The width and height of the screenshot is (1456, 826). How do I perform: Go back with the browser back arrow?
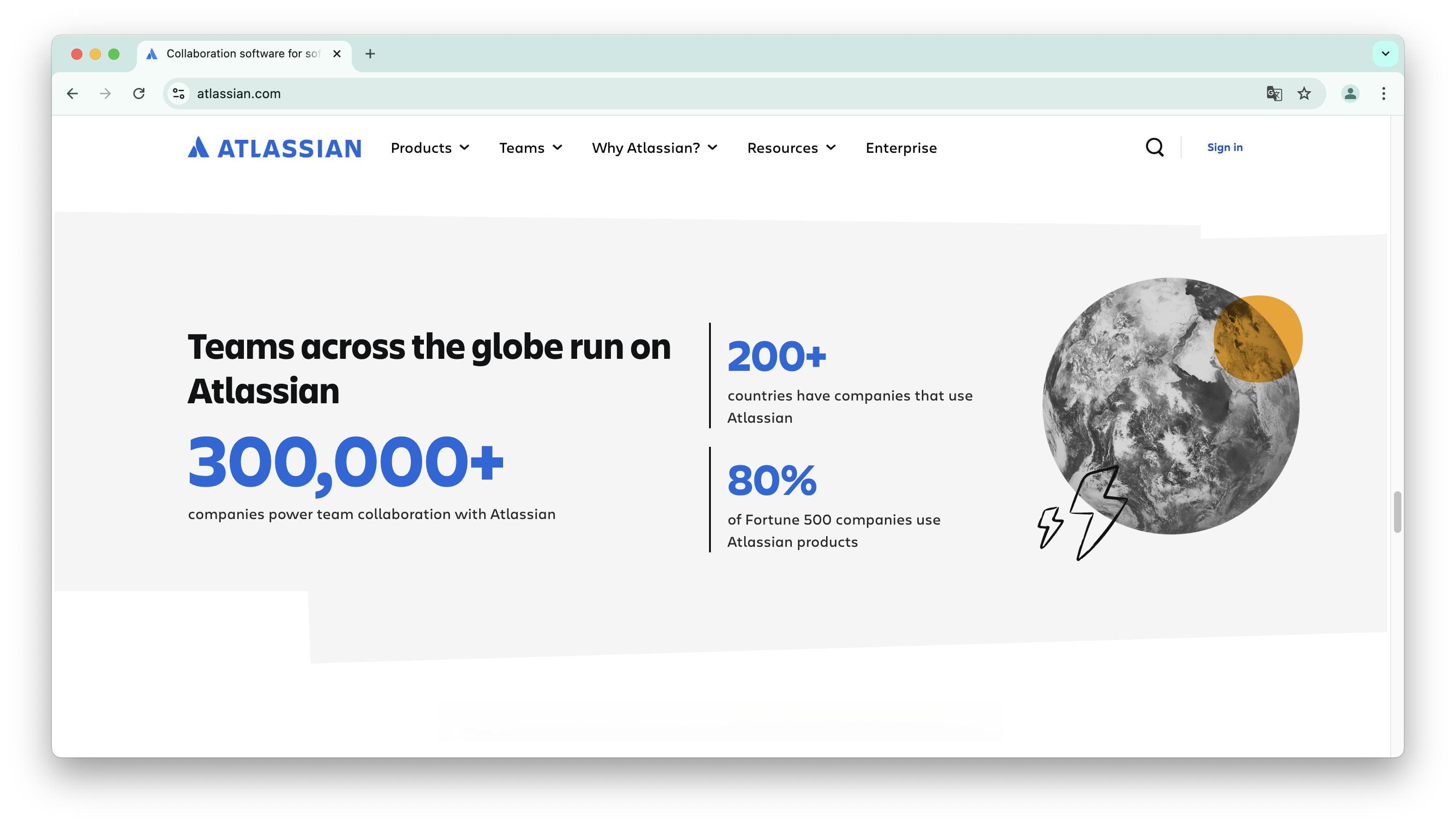tap(72, 94)
